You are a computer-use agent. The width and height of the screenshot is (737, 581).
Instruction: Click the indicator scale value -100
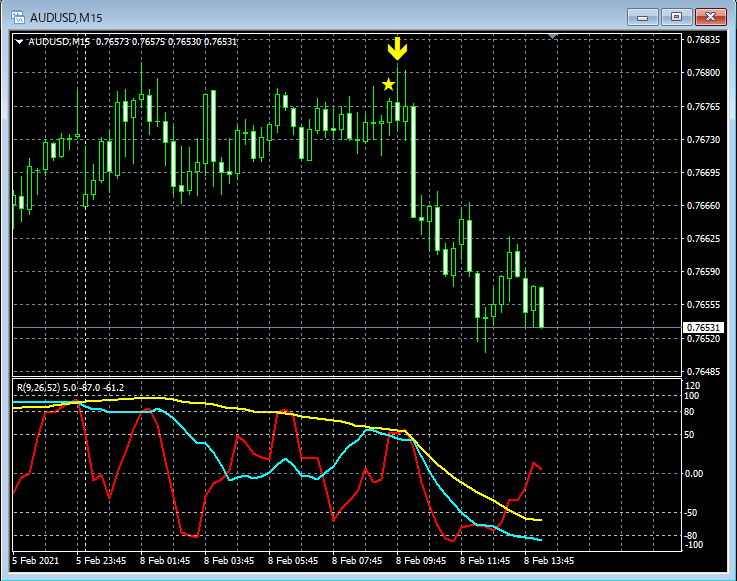point(694,545)
